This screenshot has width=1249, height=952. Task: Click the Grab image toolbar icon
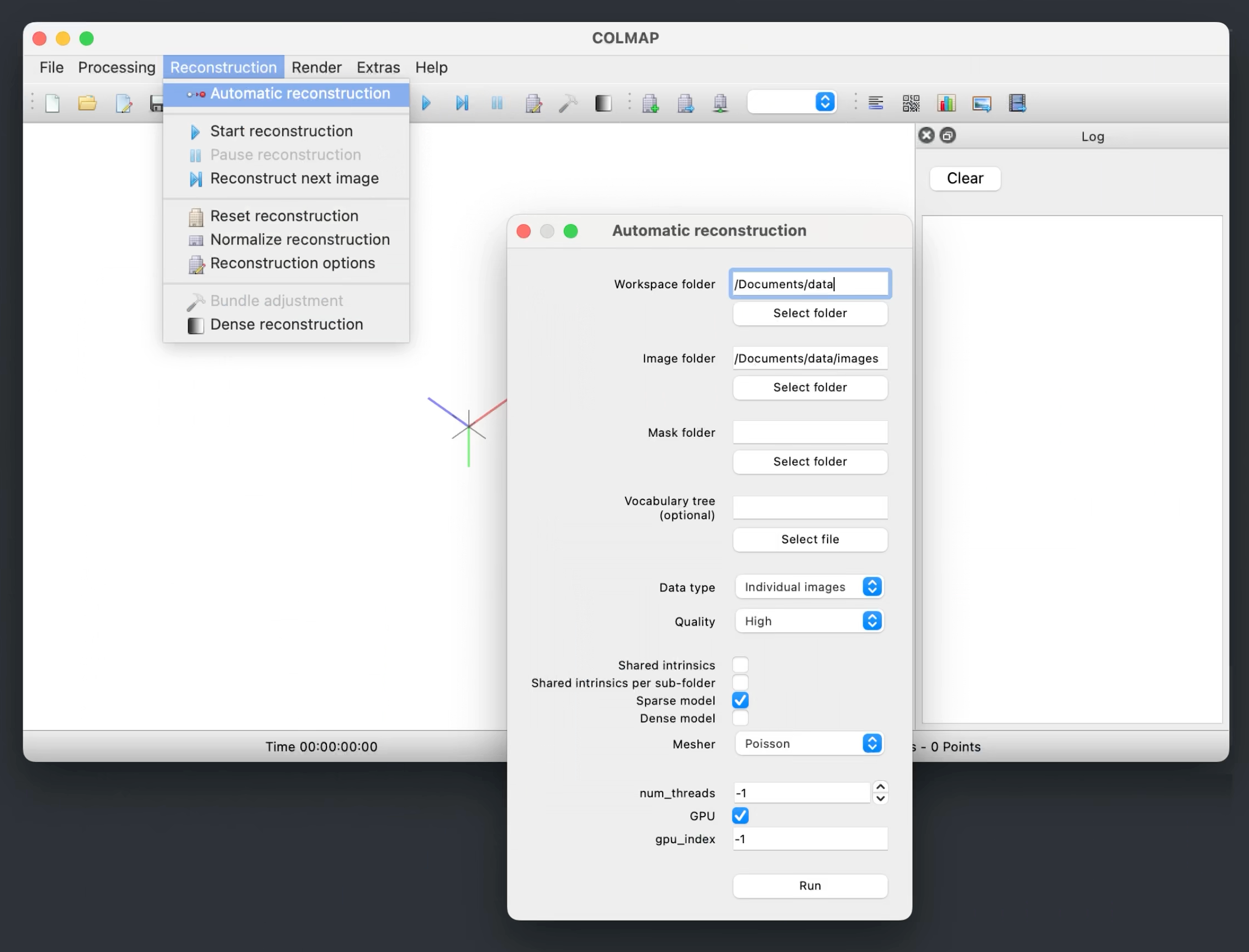coord(982,104)
